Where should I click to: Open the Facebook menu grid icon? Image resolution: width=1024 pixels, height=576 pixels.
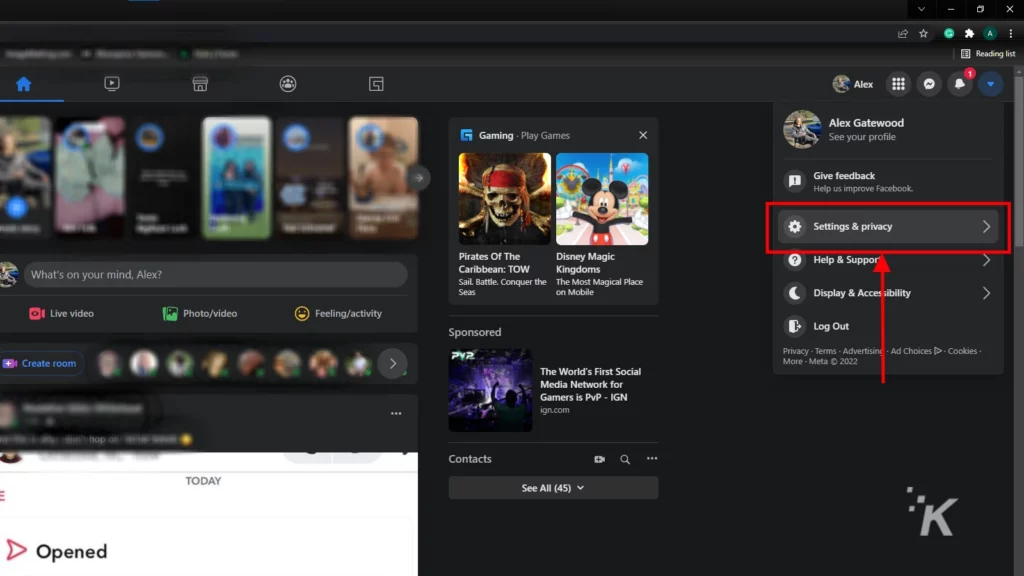click(899, 84)
